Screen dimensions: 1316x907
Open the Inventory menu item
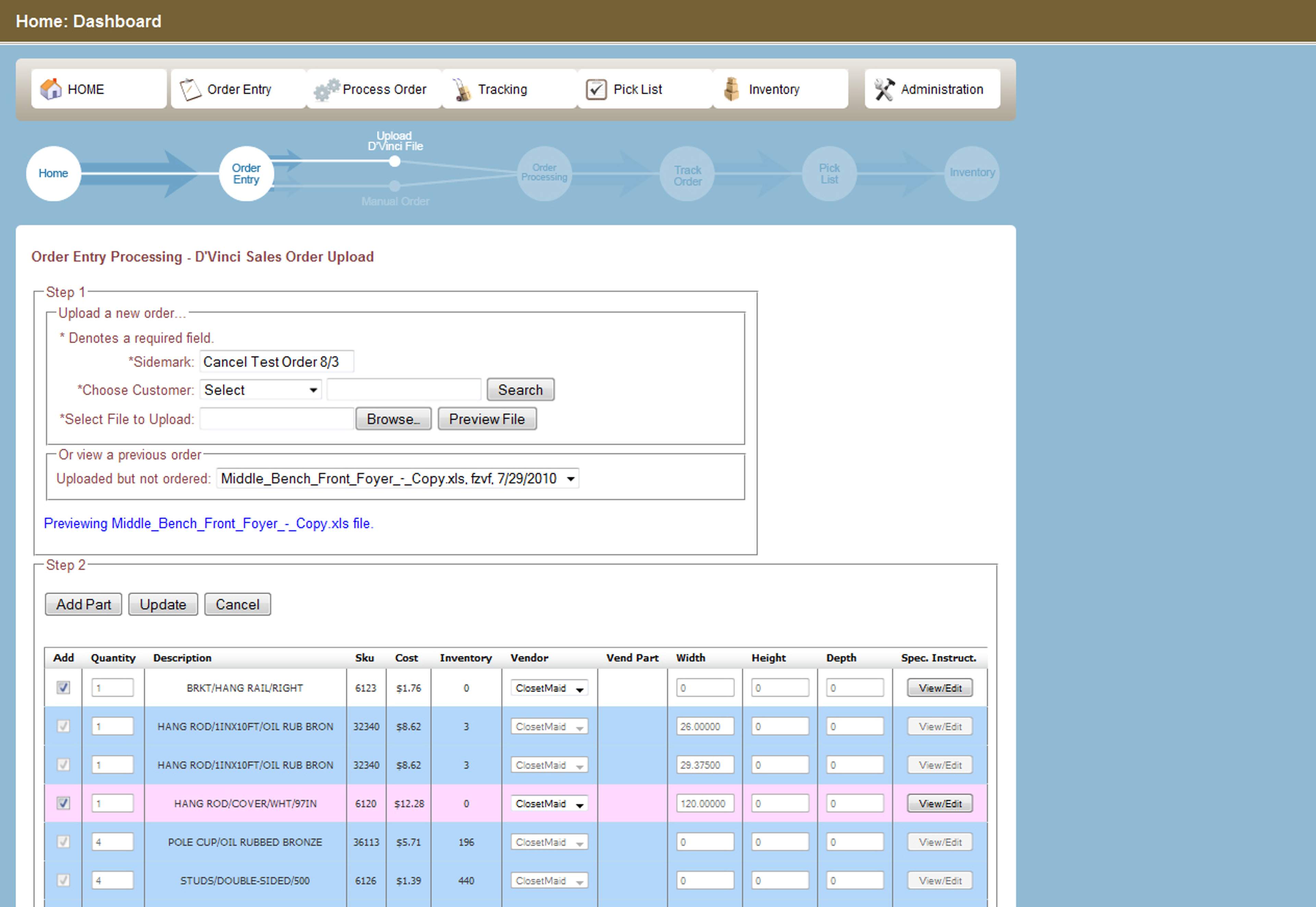(x=780, y=89)
